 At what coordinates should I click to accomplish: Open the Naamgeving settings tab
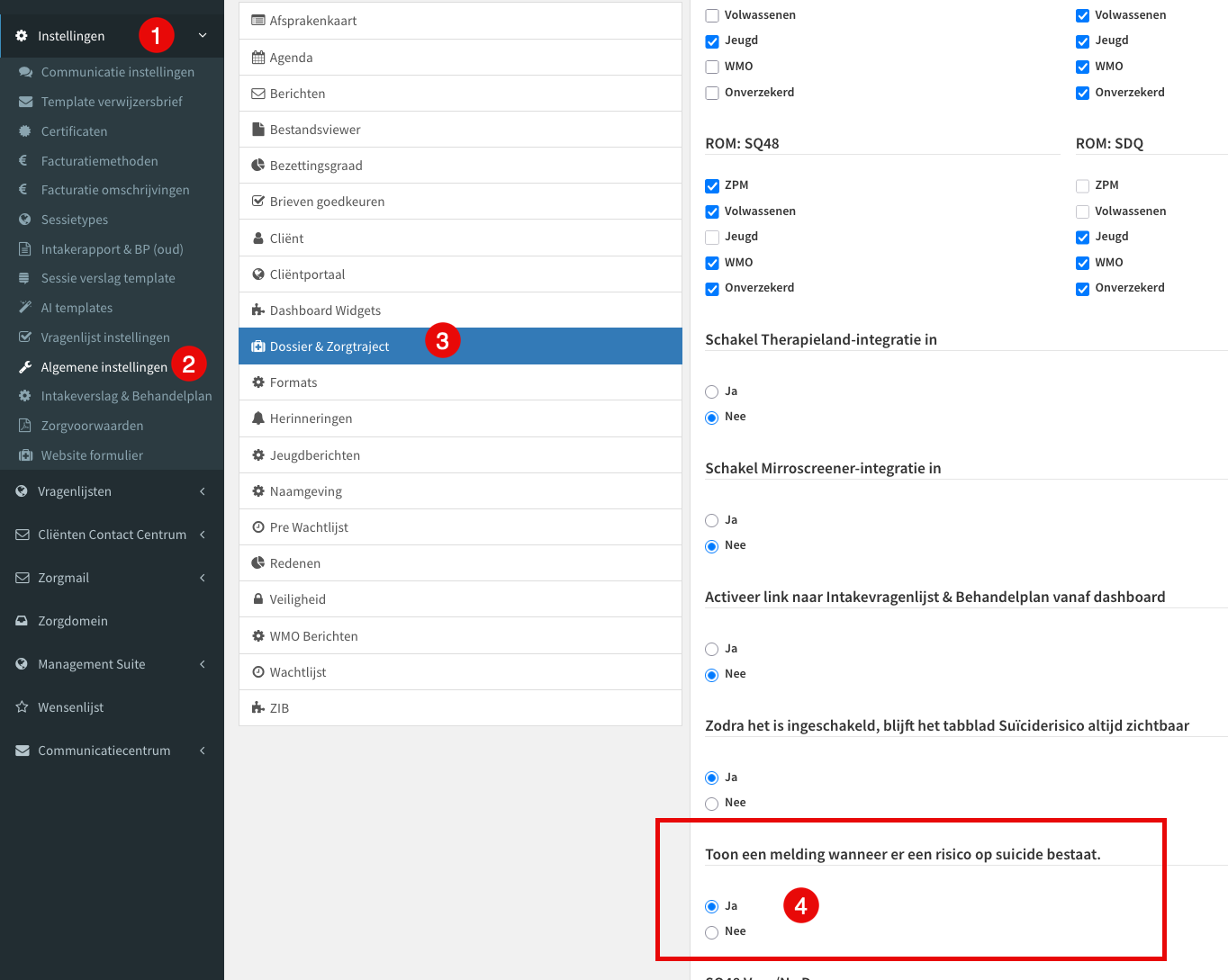[x=460, y=491]
